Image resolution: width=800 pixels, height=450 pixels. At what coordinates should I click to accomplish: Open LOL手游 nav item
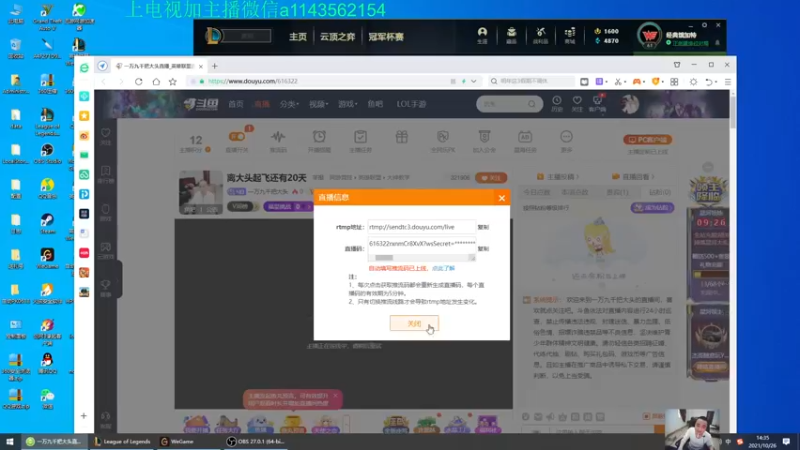click(x=411, y=104)
